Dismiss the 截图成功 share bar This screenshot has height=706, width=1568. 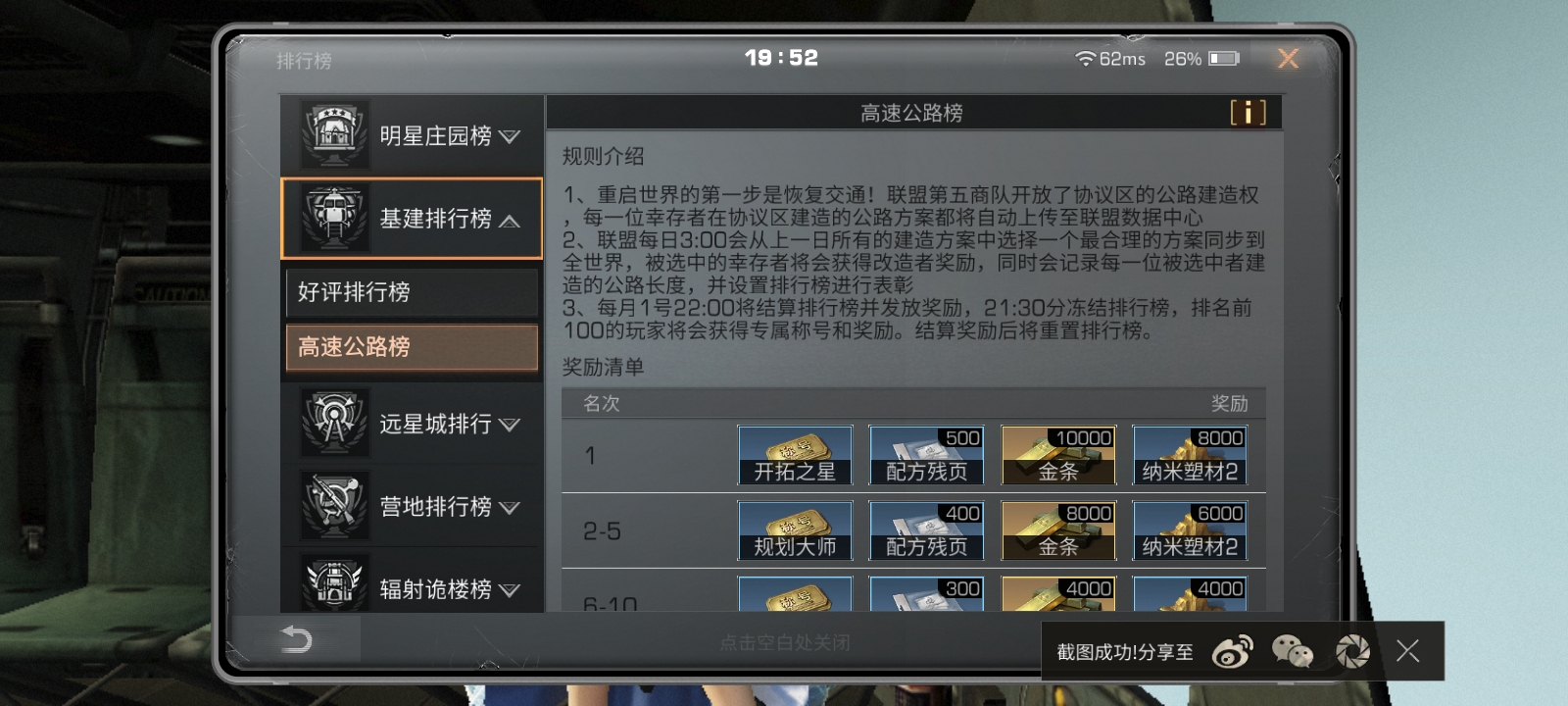coord(1408,651)
